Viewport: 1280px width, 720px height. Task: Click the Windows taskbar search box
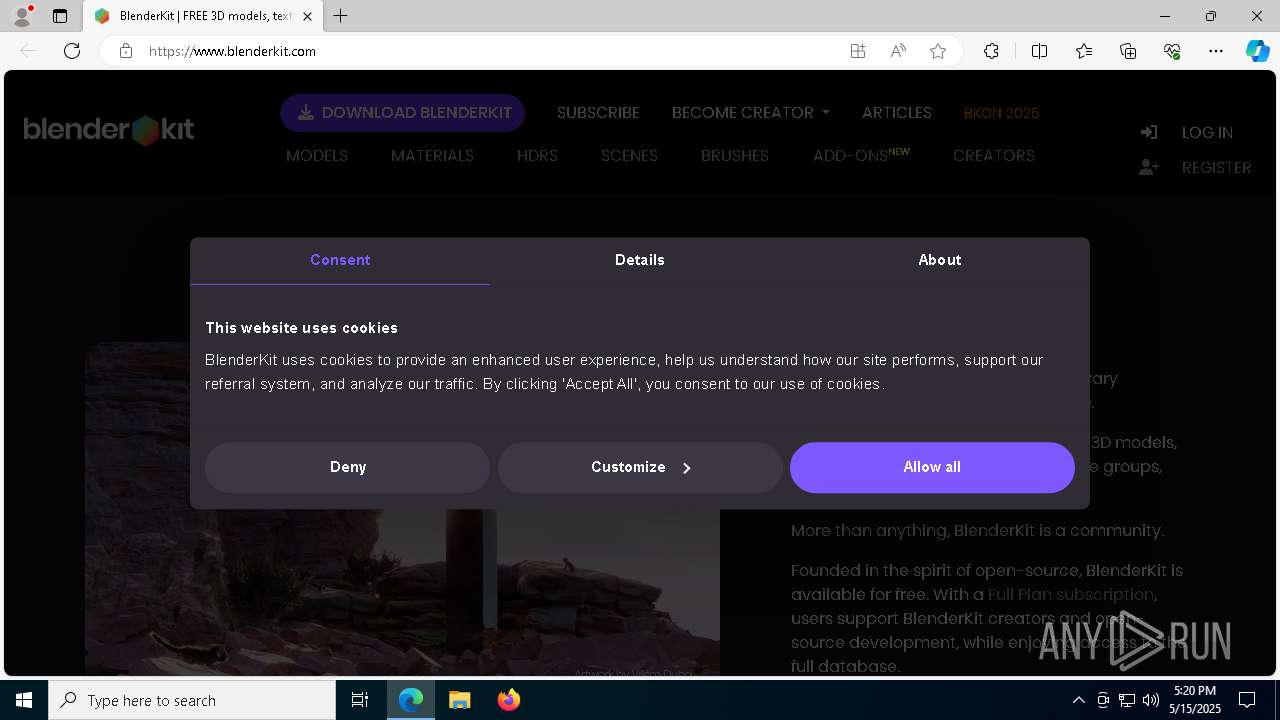[x=192, y=700]
